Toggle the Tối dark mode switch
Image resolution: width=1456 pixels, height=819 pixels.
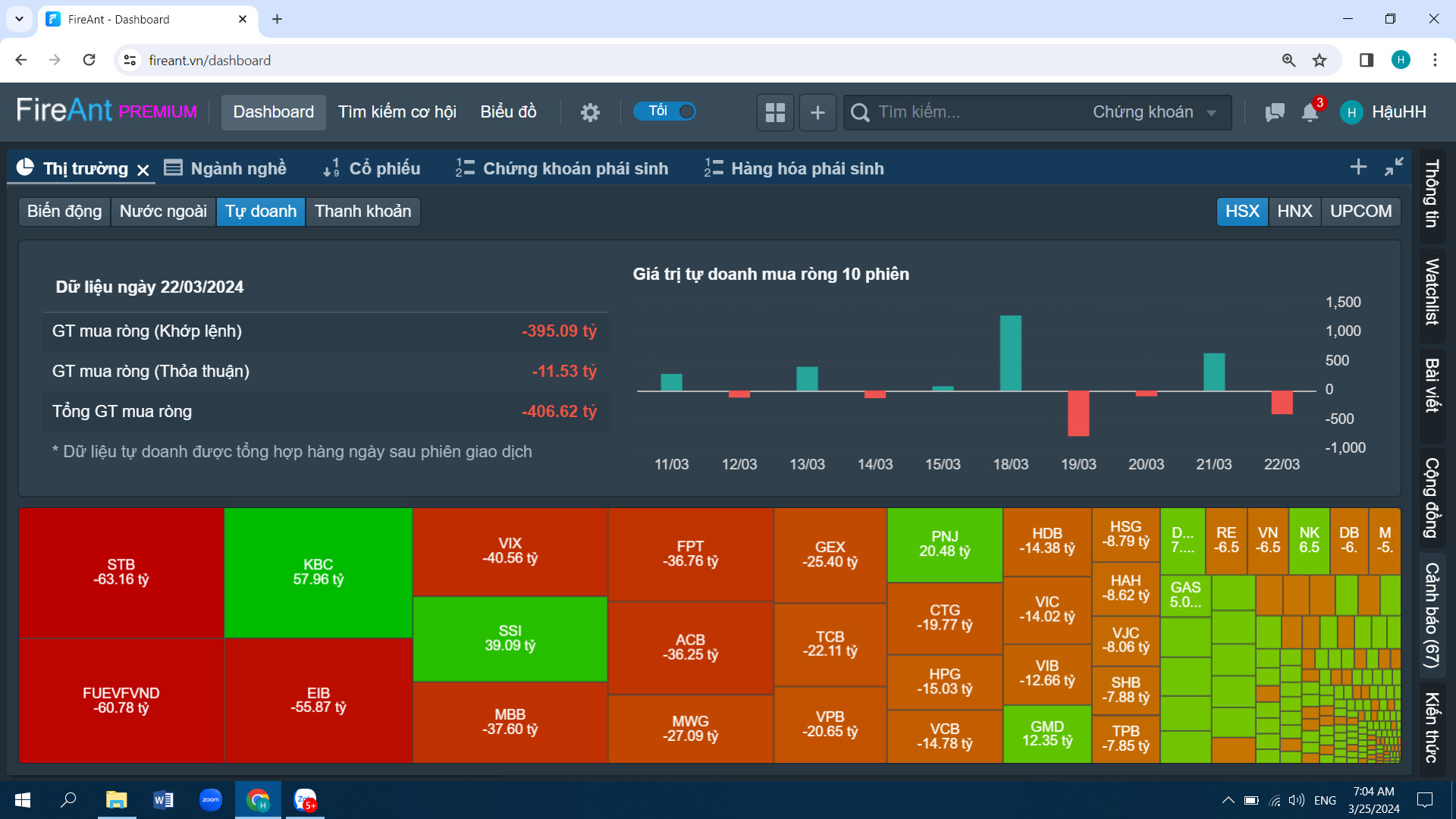[x=665, y=111]
